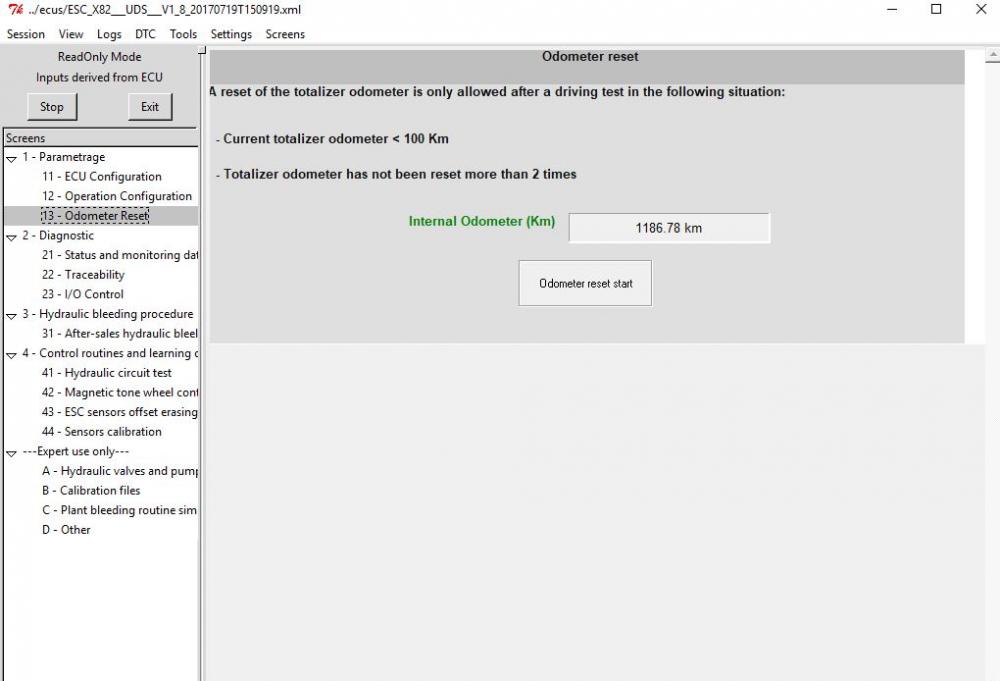Open the Tools menu
Viewport: 1000px width, 681px height.
coord(183,34)
